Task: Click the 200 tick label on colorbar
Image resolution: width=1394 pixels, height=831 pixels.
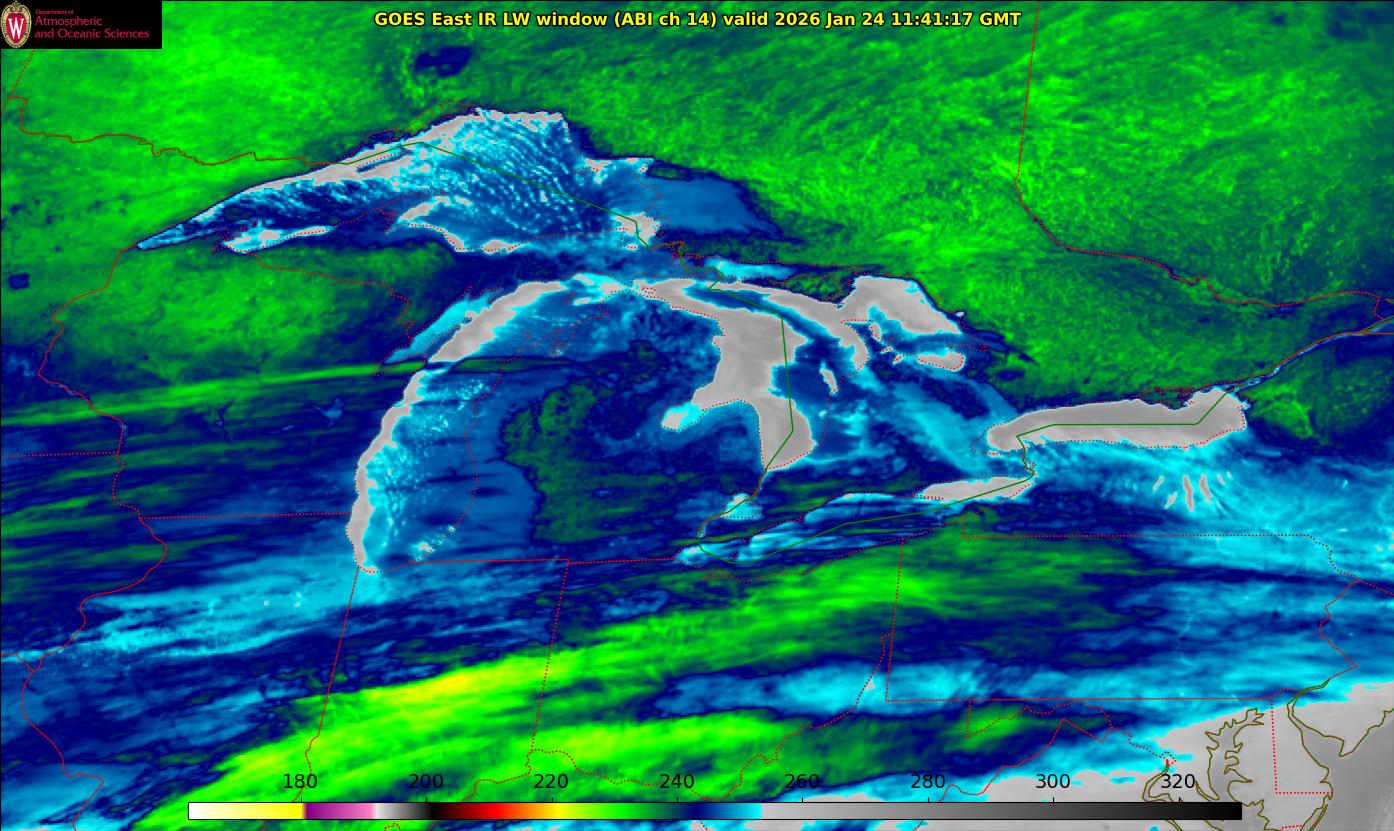Action: pyautogui.click(x=426, y=782)
